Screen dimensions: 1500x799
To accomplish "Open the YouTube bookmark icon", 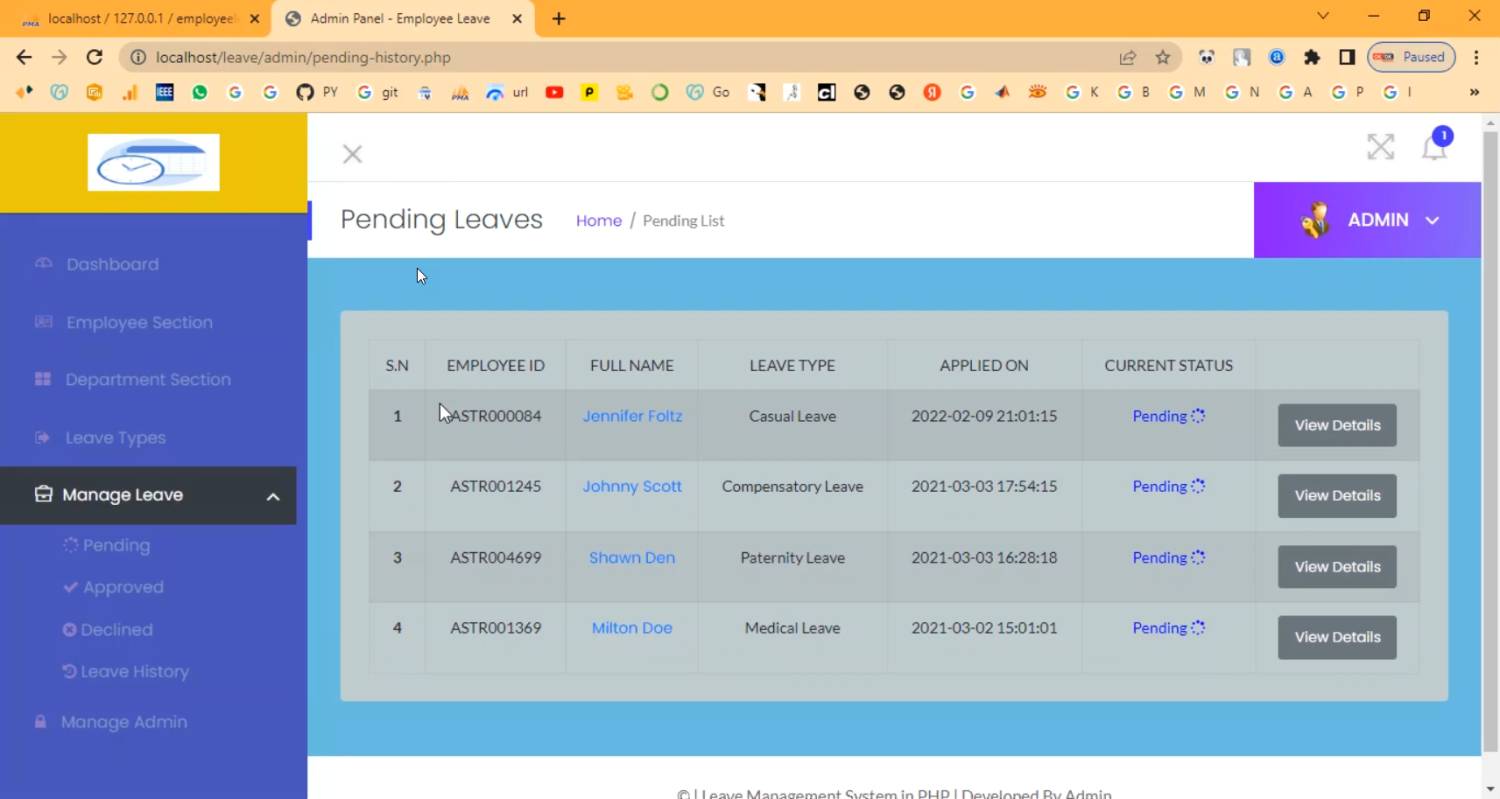I will [554, 92].
